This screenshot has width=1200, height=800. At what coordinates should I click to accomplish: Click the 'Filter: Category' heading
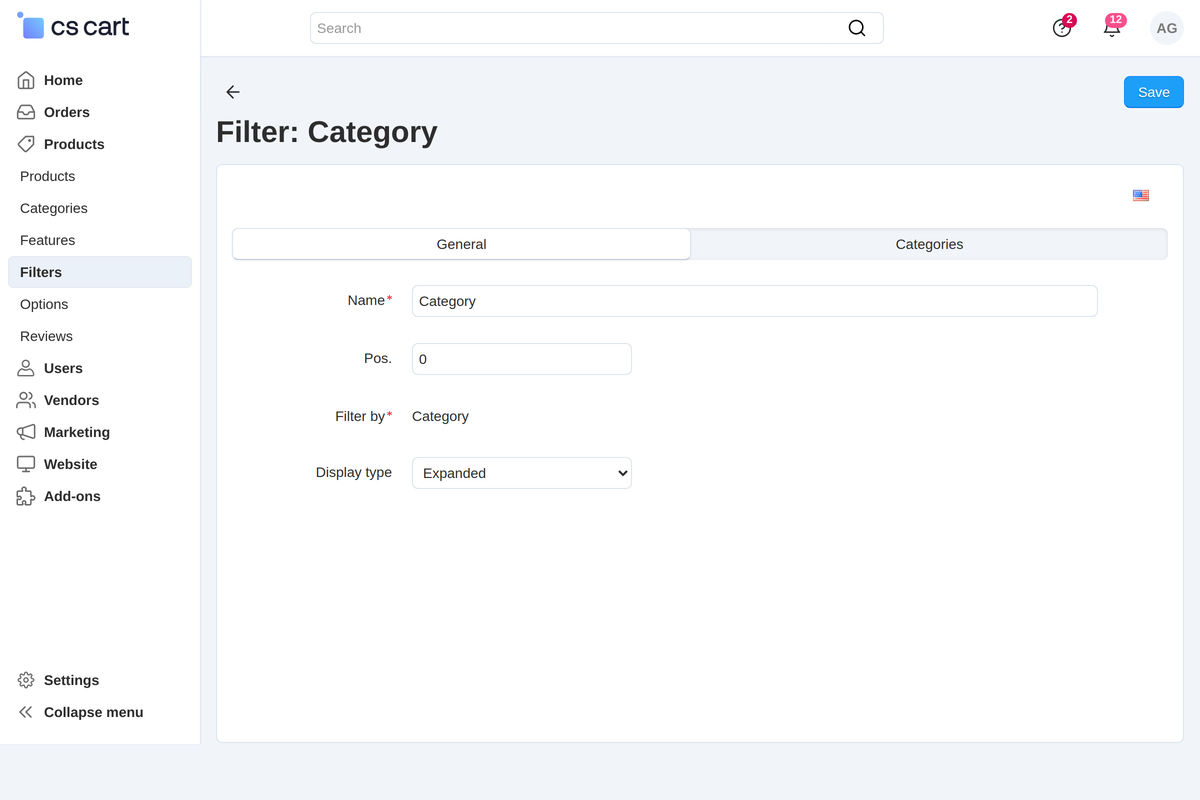327,132
